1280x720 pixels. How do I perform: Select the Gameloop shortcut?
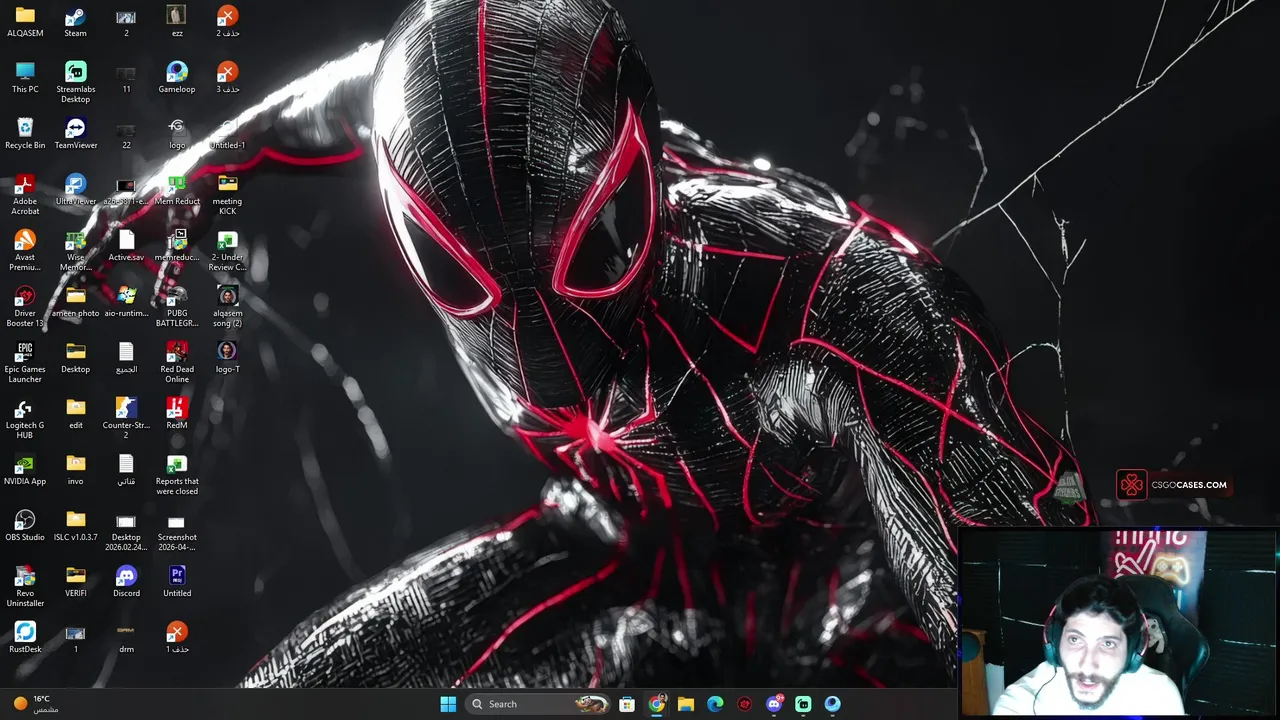tap(177, 77)
